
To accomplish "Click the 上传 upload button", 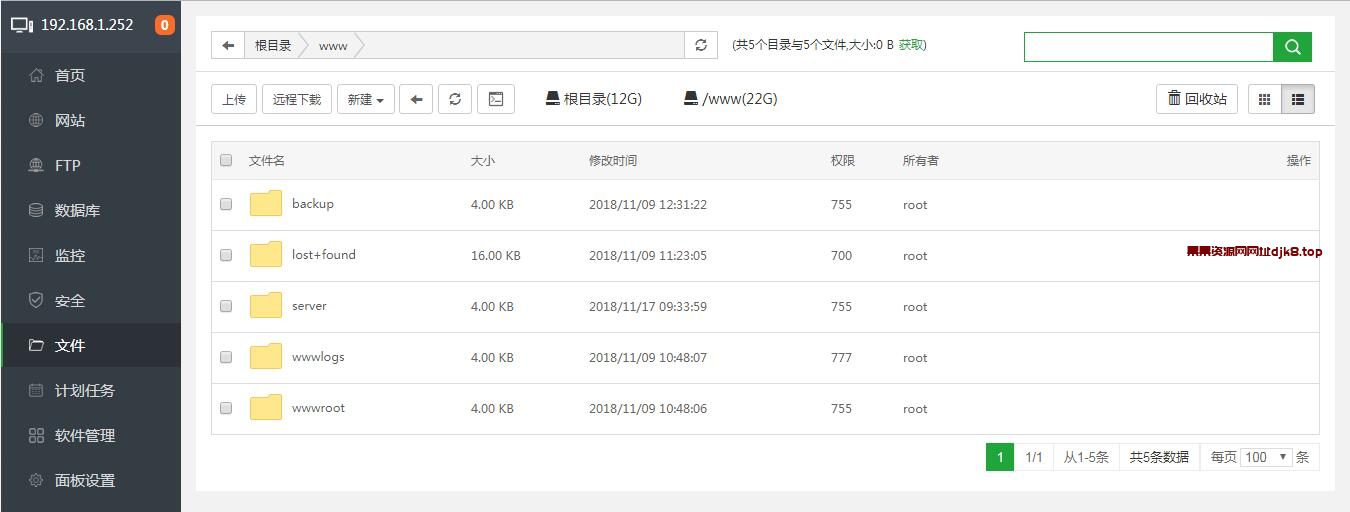I will (x=234, y=99).
